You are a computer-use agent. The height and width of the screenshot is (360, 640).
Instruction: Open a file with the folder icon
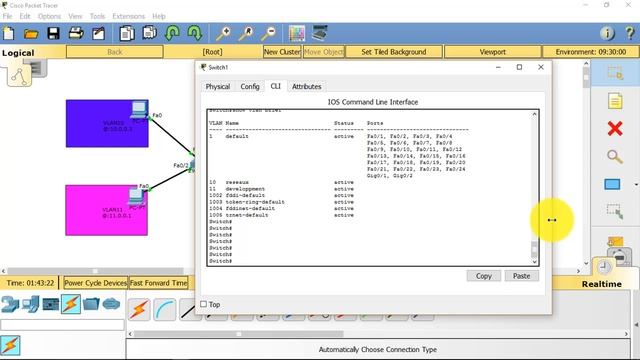click(31, 33)
